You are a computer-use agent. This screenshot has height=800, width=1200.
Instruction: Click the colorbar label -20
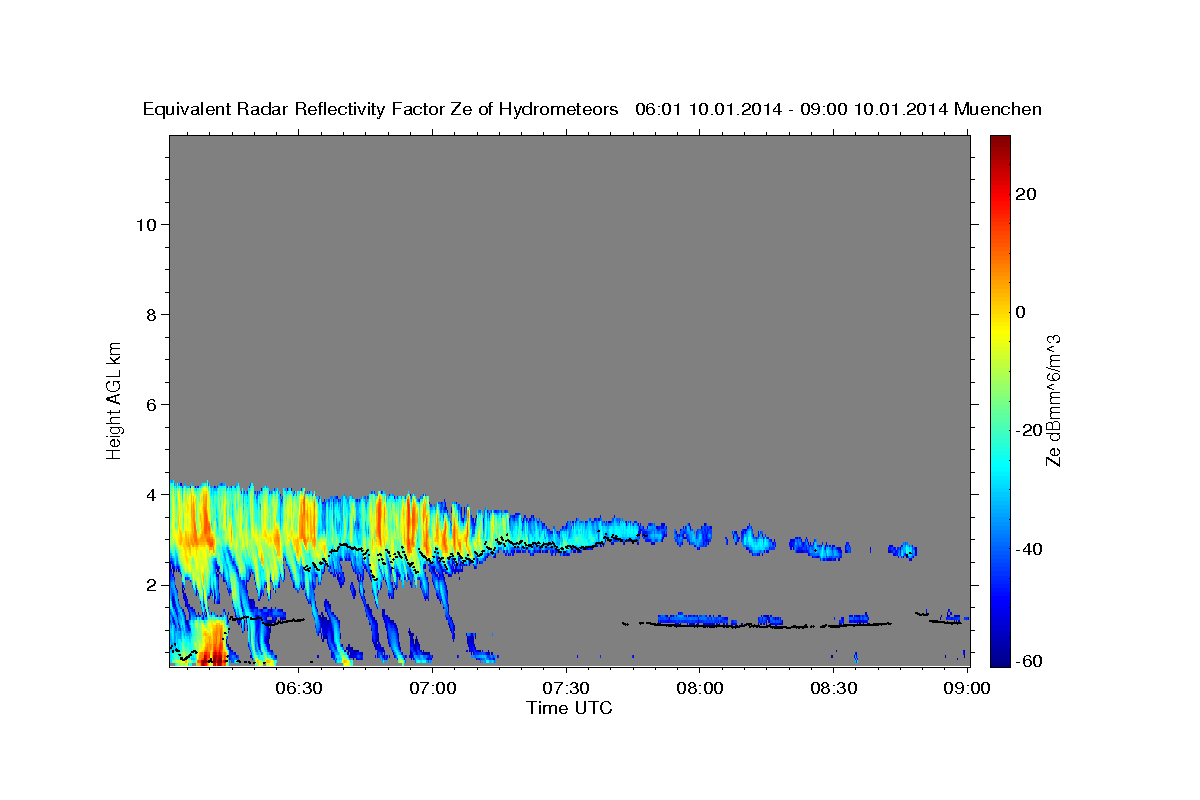(1029, 430)
